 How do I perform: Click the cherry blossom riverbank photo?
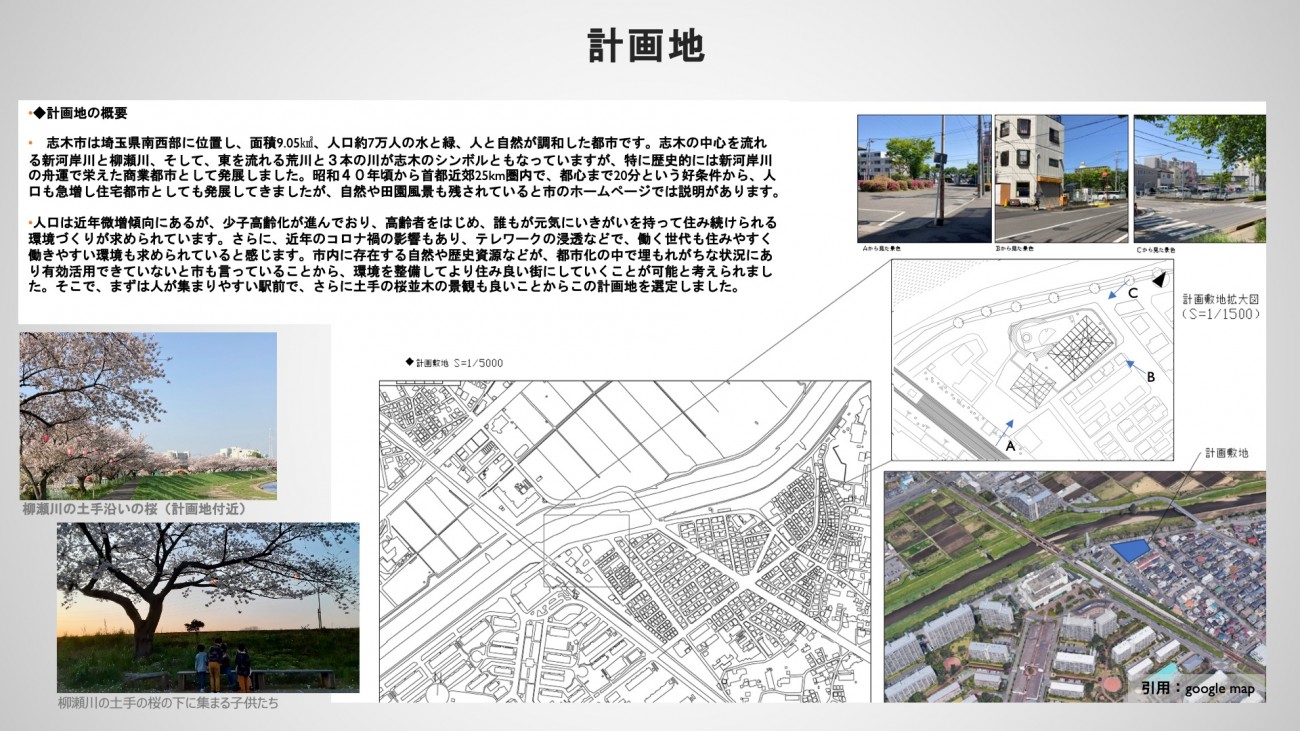[x=148, y=415]
